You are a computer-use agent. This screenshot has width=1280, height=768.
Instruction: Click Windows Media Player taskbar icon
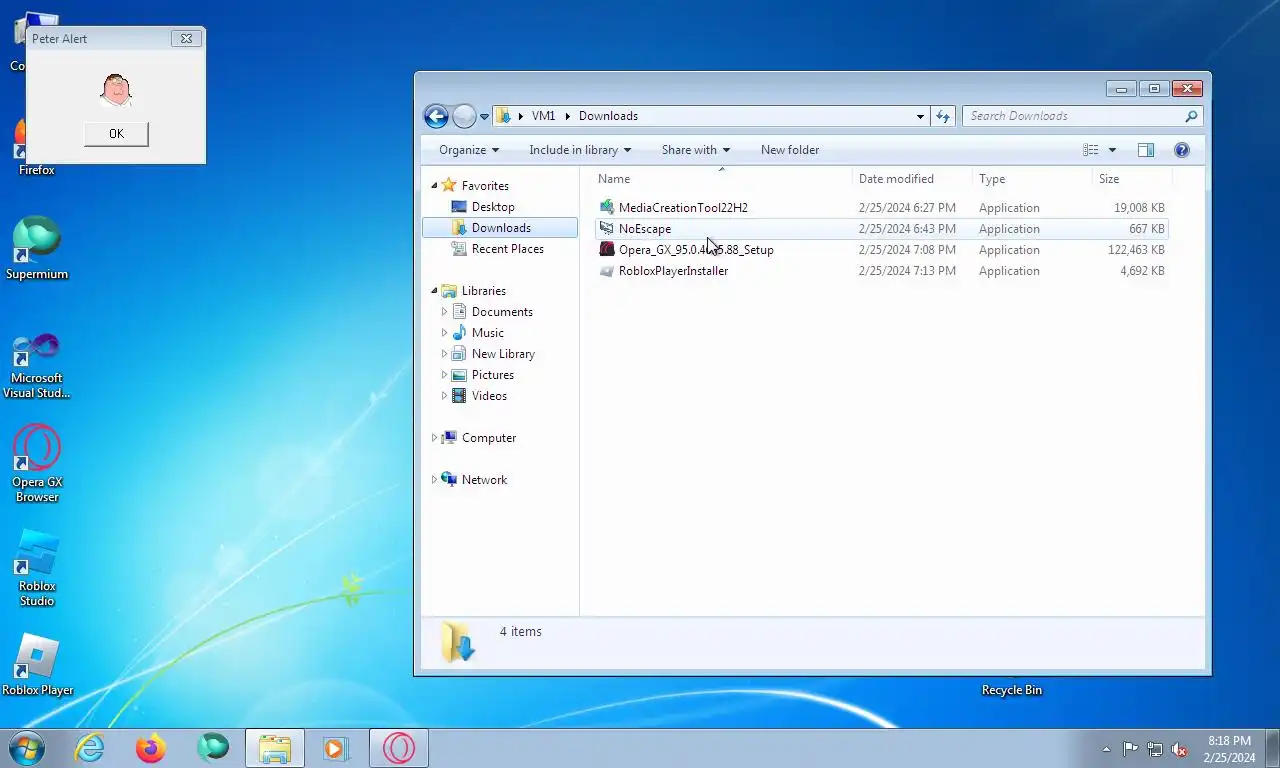(x=336, y=748)
